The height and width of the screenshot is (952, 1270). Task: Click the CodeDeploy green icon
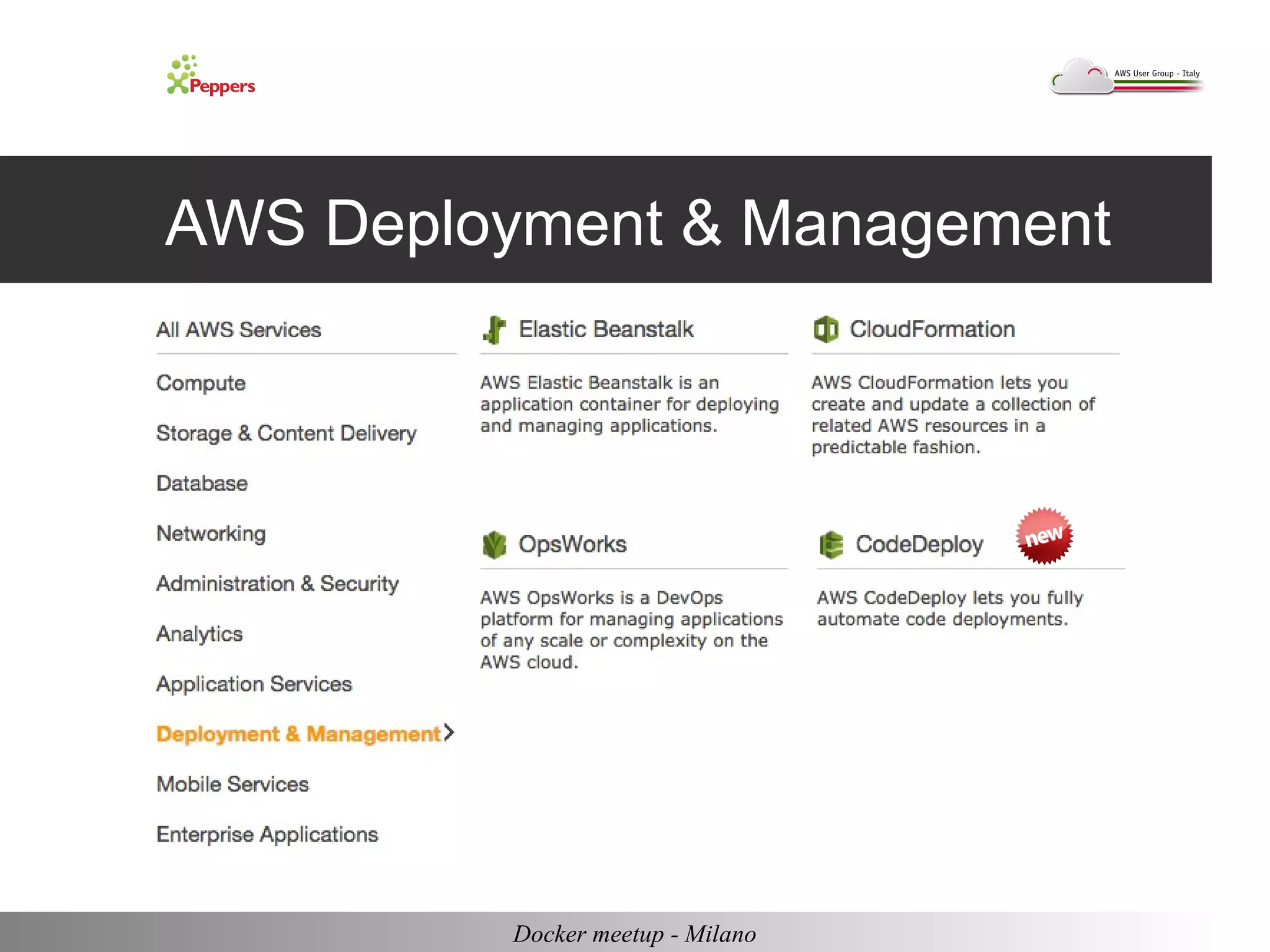[831, 545]
